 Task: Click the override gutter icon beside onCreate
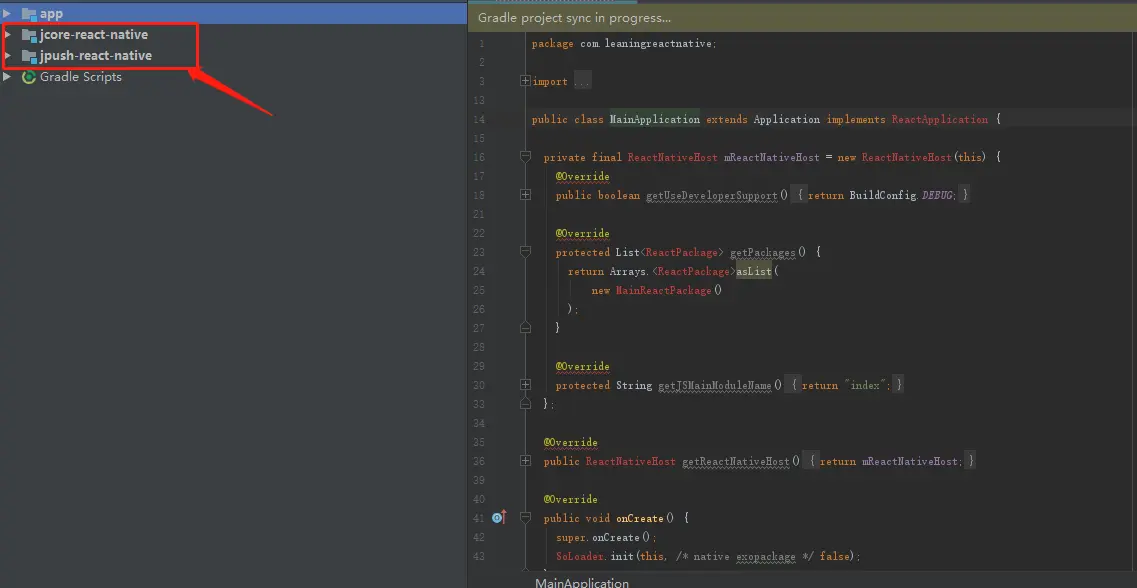499,518
